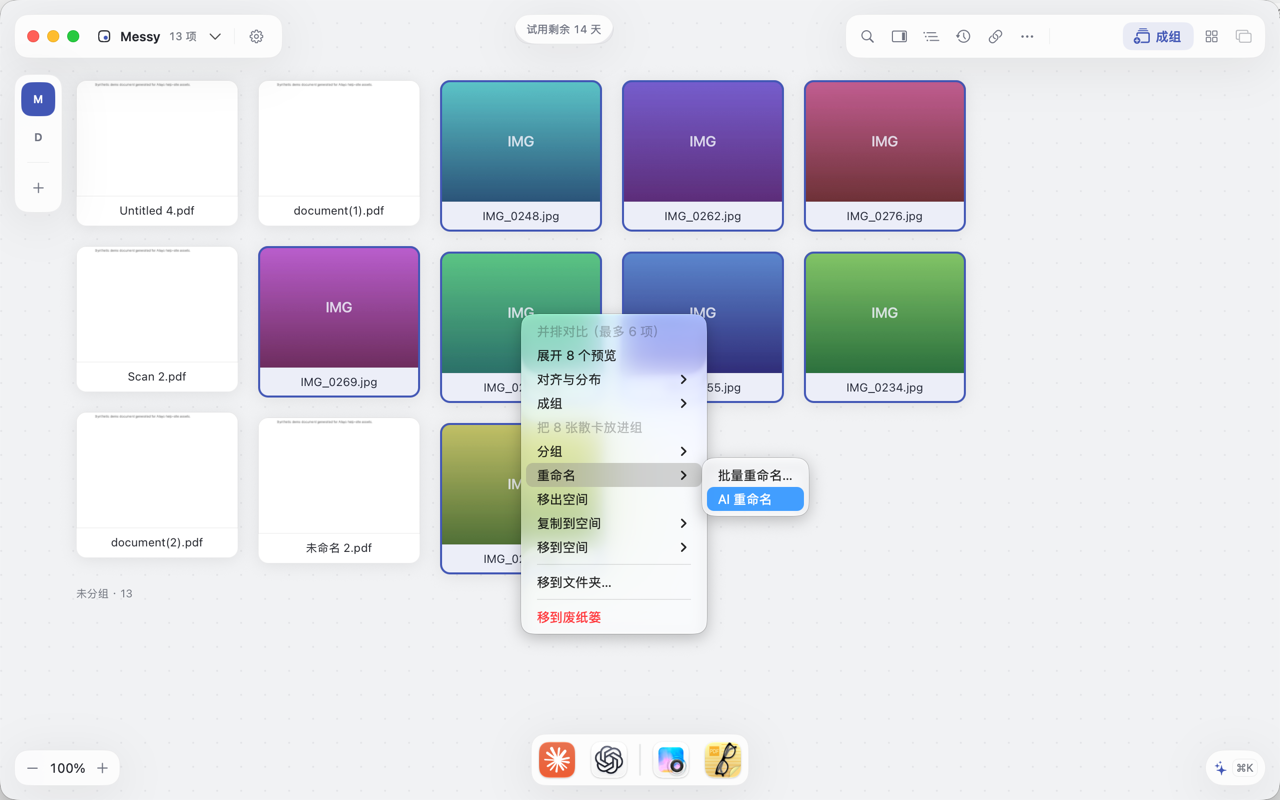1280x800 pixels.
Task: Select the Untitled 4.pdf card
Action: [x=157, y=153]
